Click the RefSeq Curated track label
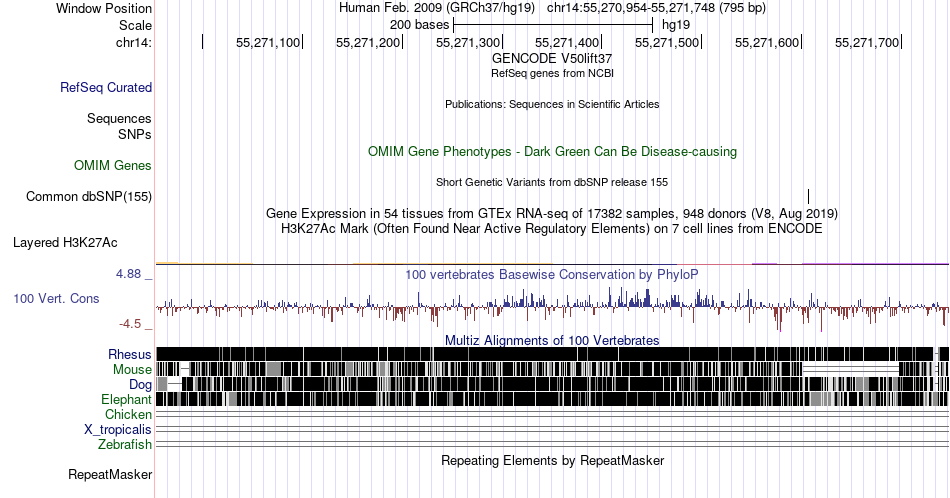This screenshot has height=498, width=950. (106, 87)
